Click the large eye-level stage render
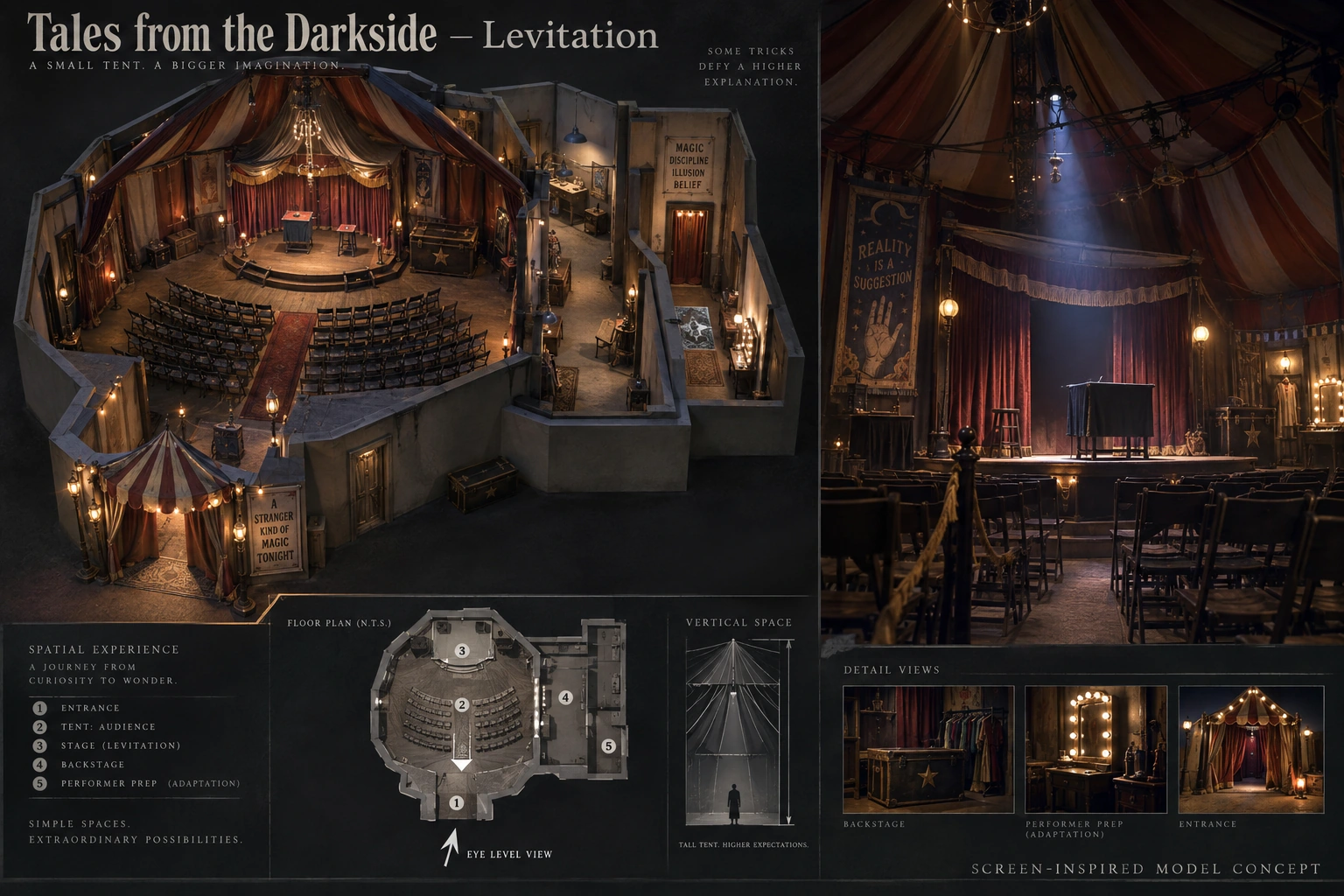Screen dimensions: 1344x896 click(x=1082, y=322)
